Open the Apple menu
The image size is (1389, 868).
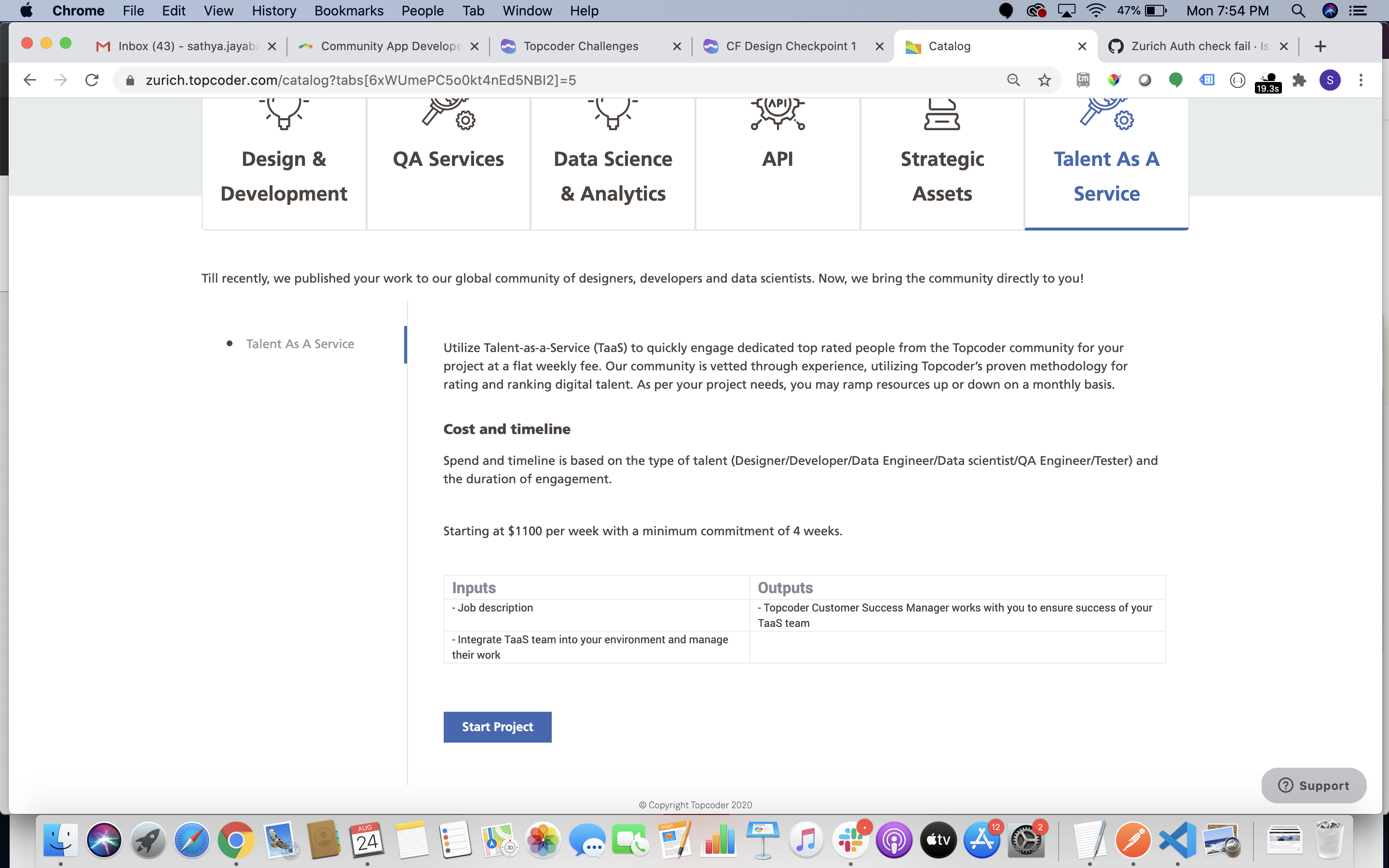[x=27, y=10]
